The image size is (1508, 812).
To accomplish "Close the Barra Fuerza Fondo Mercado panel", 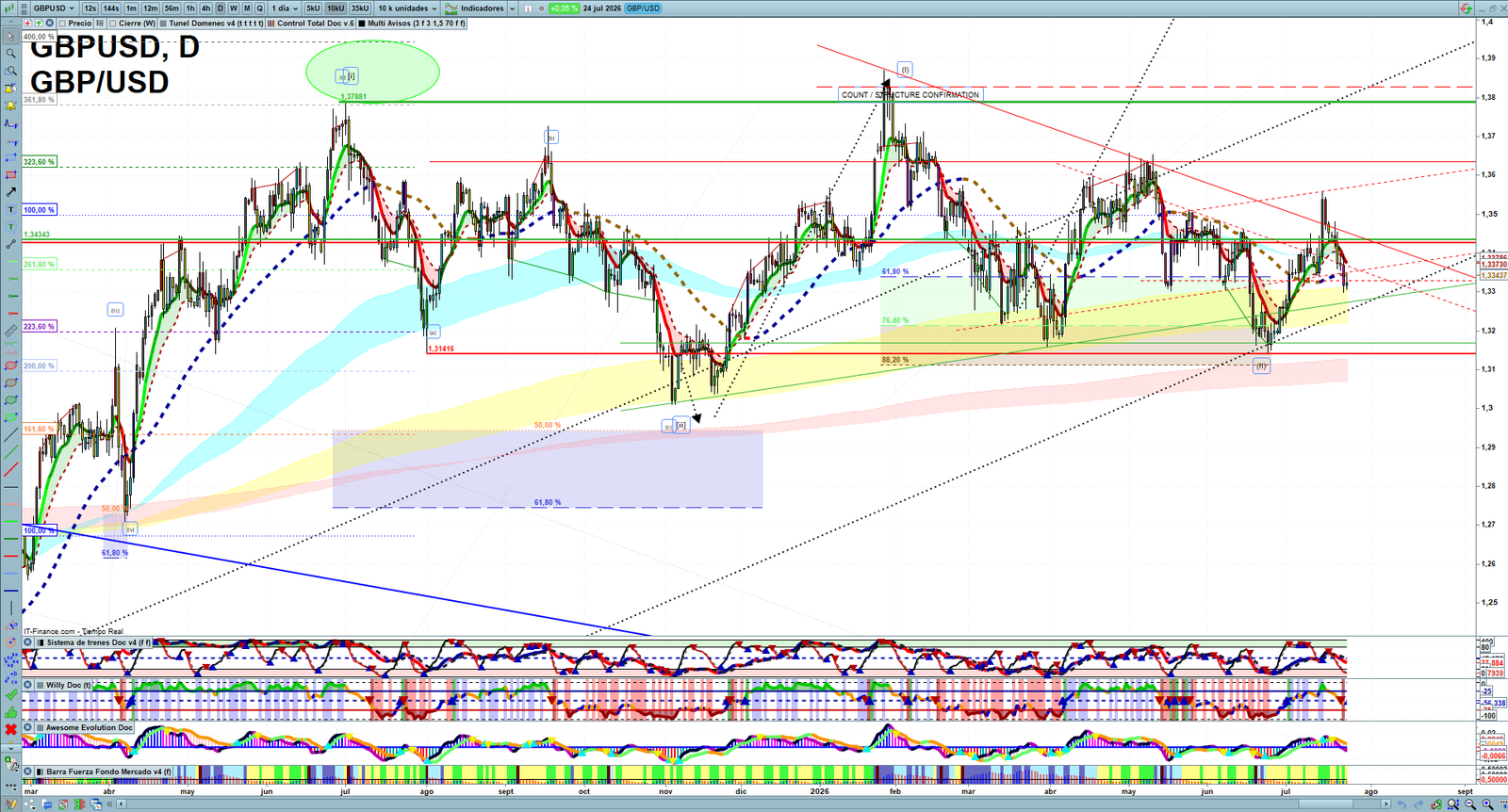I will point(28,771).
